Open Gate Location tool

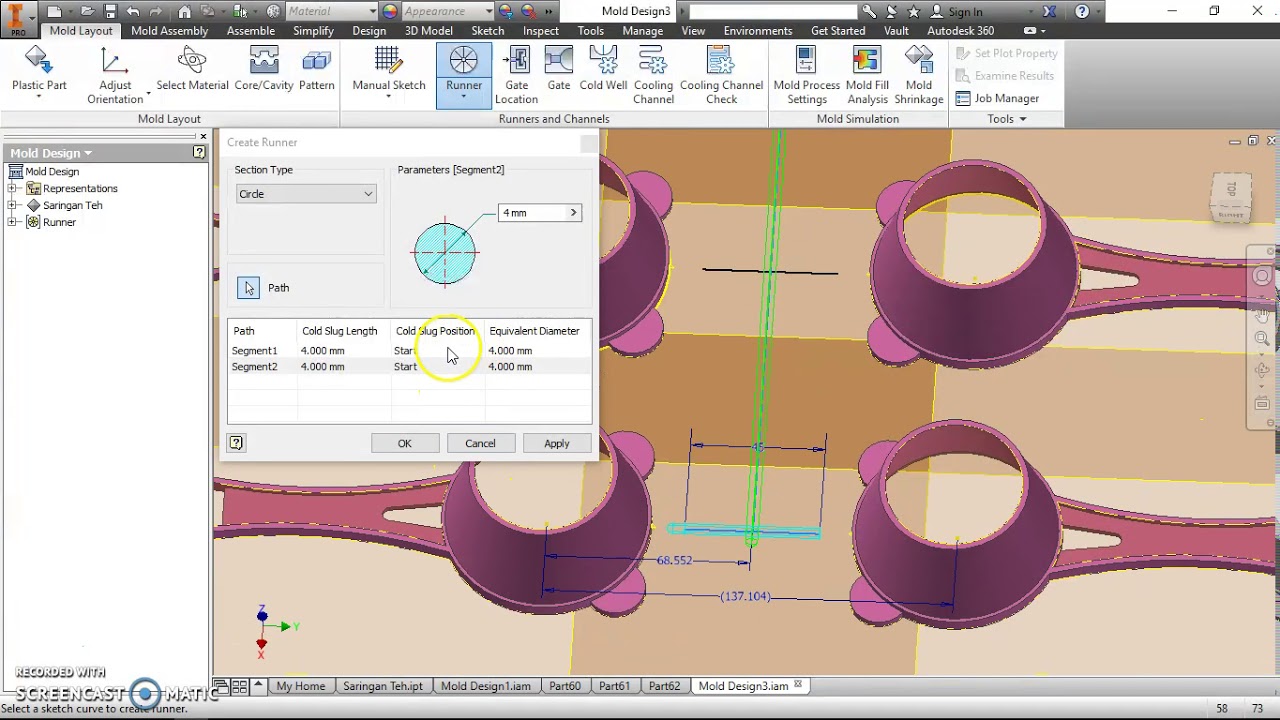click(x=516, y=76)
